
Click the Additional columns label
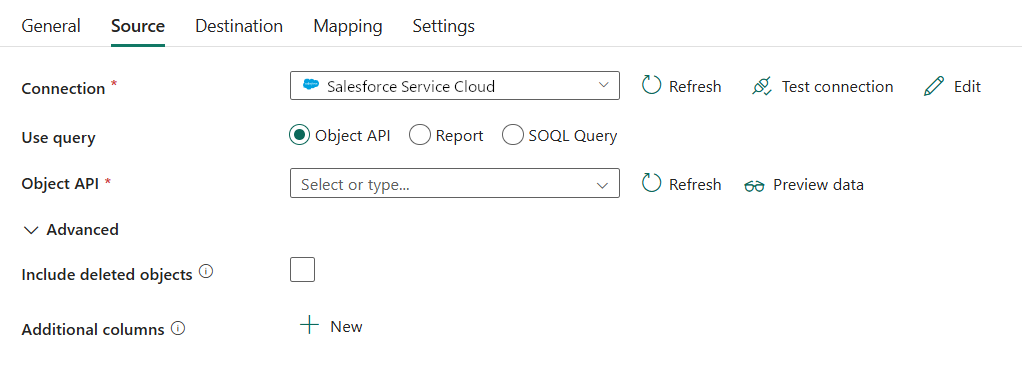click(93, 330)
